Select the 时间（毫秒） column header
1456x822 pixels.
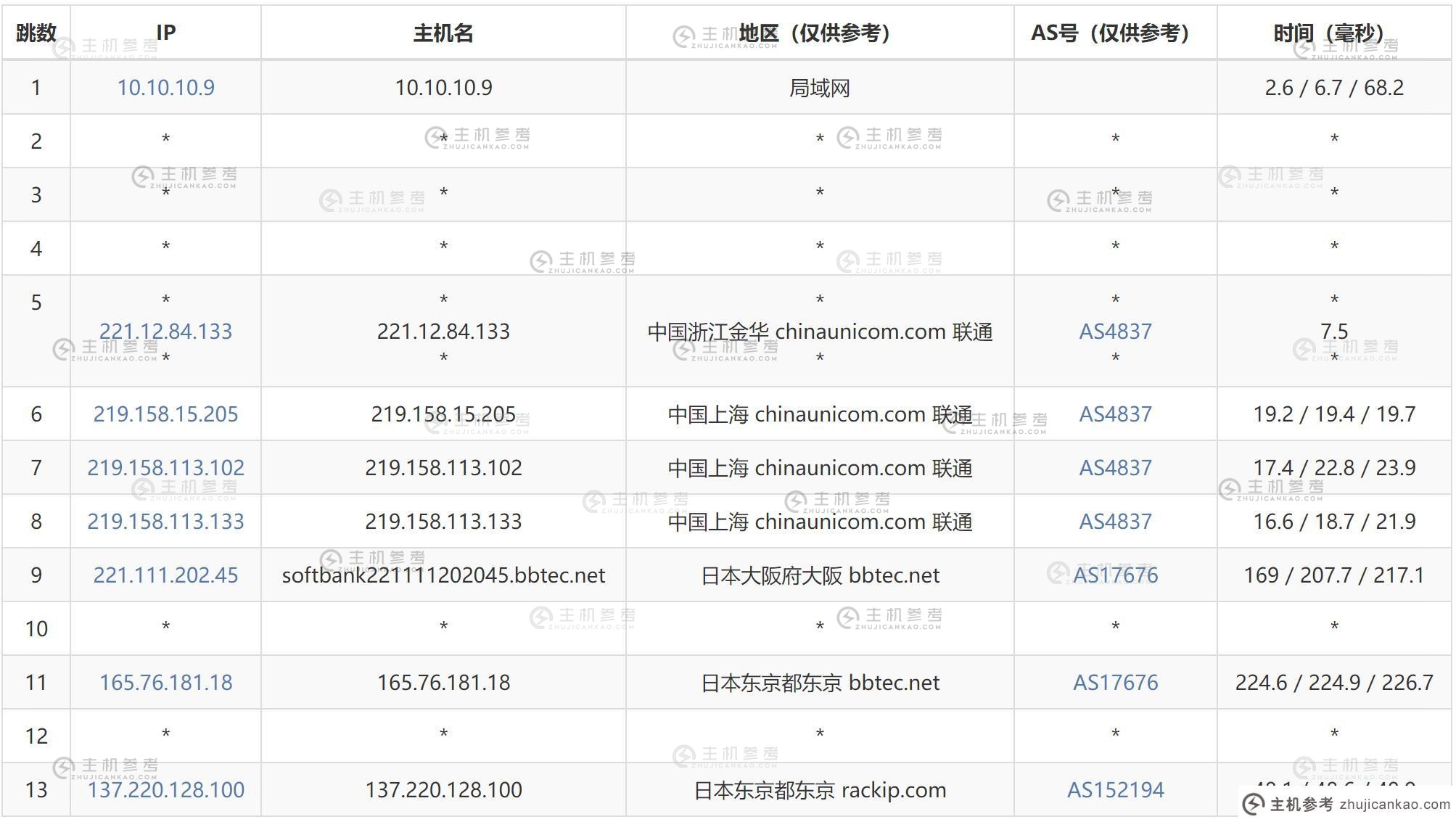1334,33
